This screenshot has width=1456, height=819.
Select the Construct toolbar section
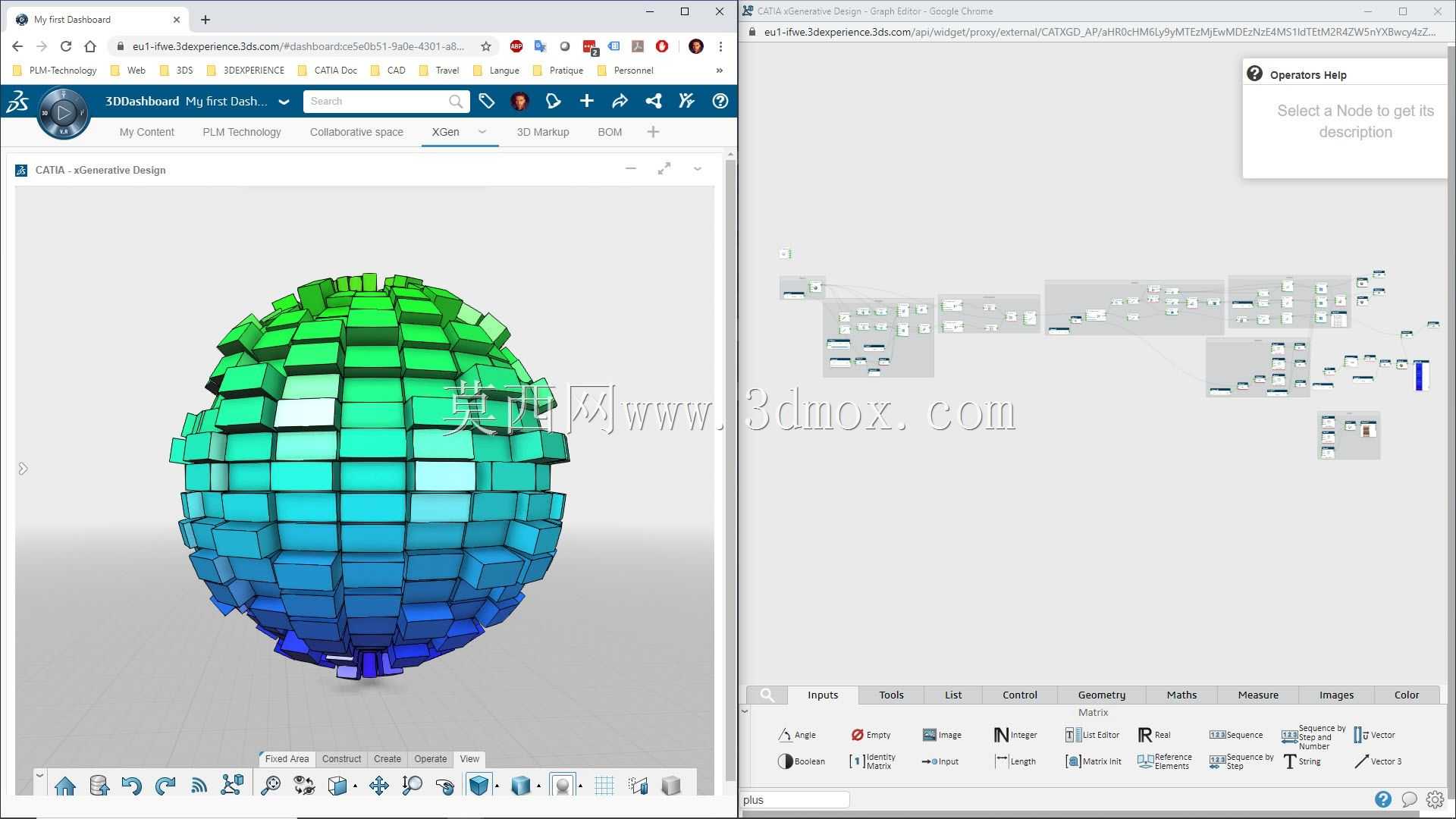pyautogui.click(x=341, y=758)
